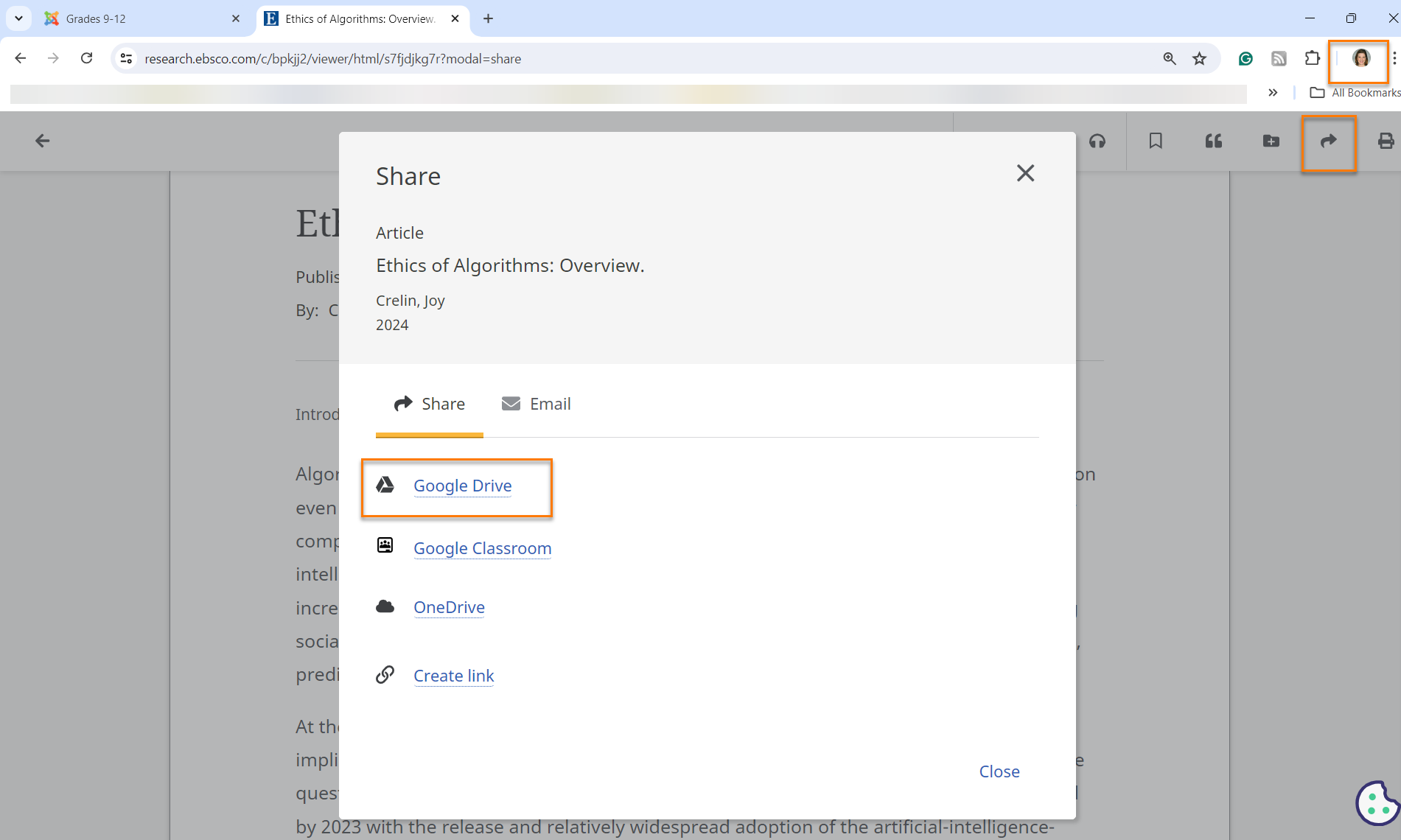
Task: Click the browser back button
Action: pyautogui.click(x=21, y=58)
